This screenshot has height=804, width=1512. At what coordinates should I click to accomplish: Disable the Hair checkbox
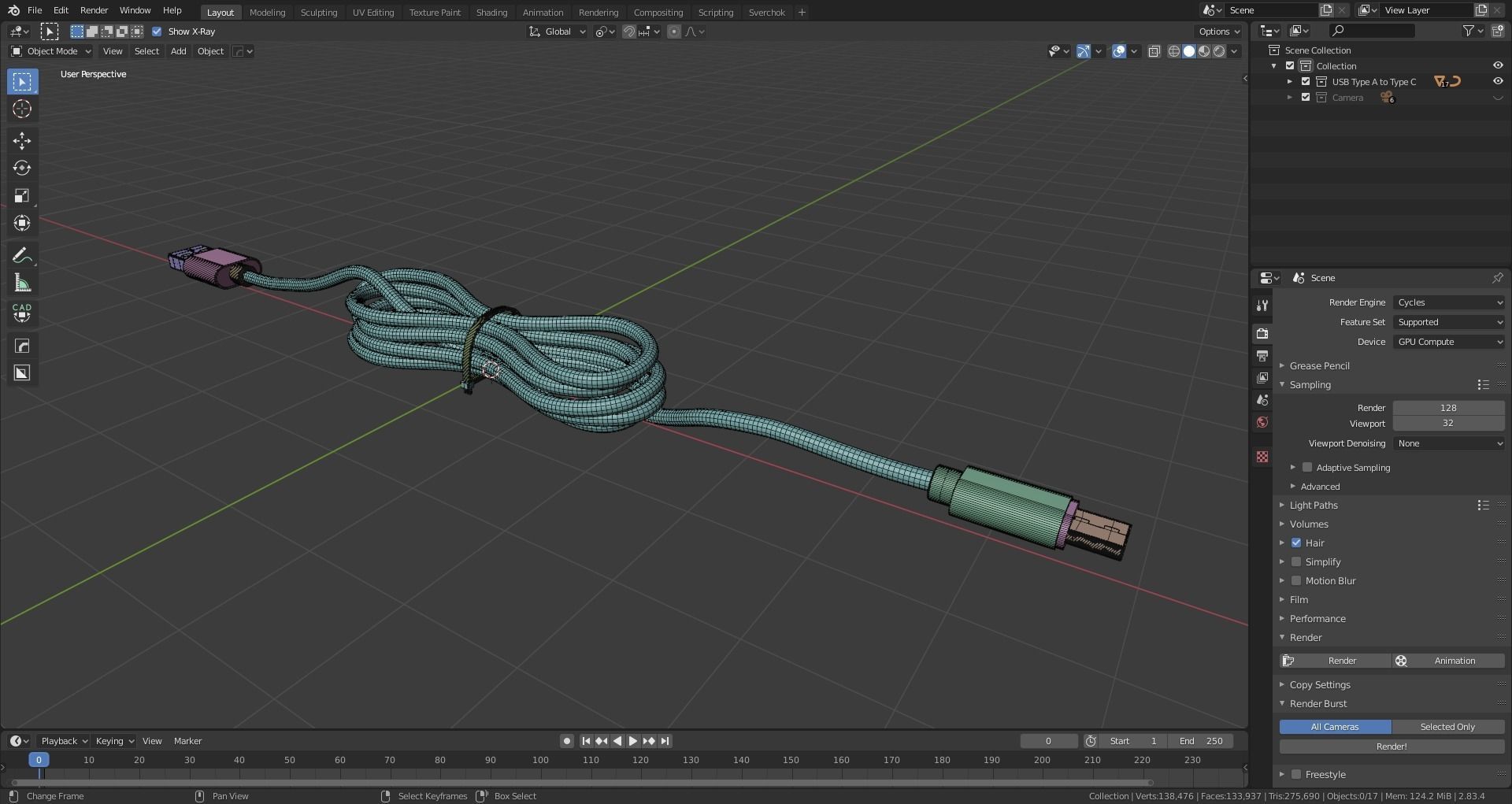1296,543
